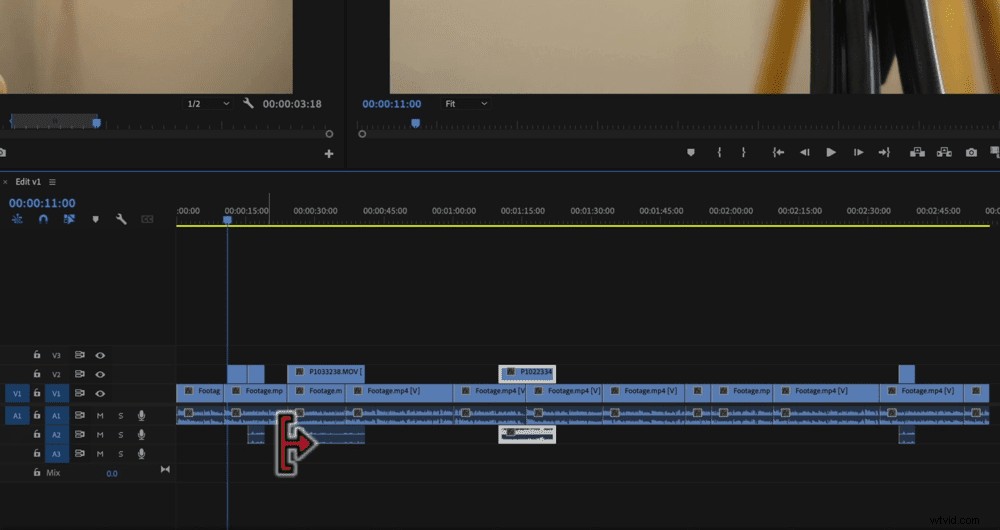Open the 1/2 playback resolution dropdown
The width and height of the screenshot is (1000, 530).
207,103
